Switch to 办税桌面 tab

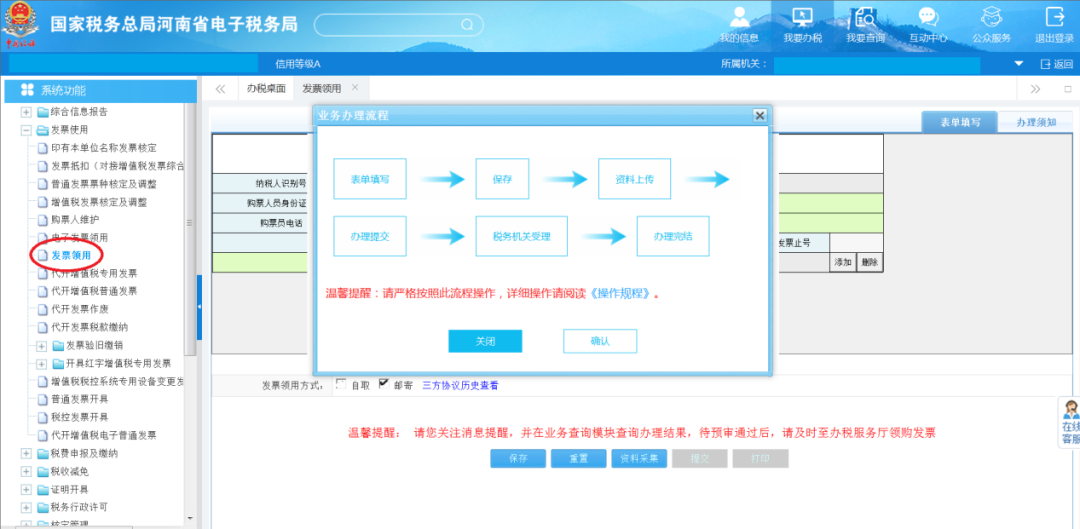tap(266, 88)
